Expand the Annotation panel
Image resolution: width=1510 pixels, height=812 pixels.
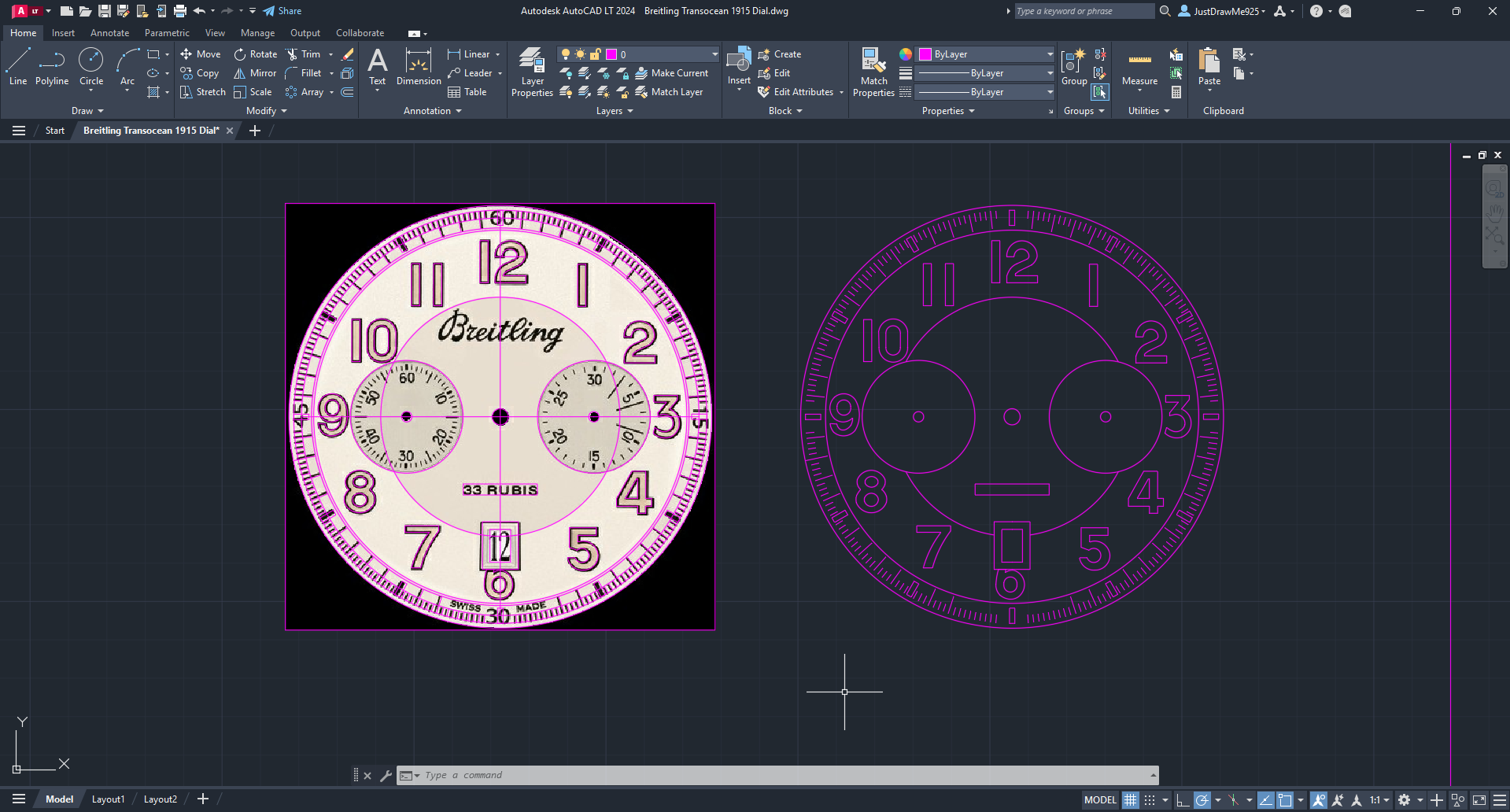click(432, 111)
